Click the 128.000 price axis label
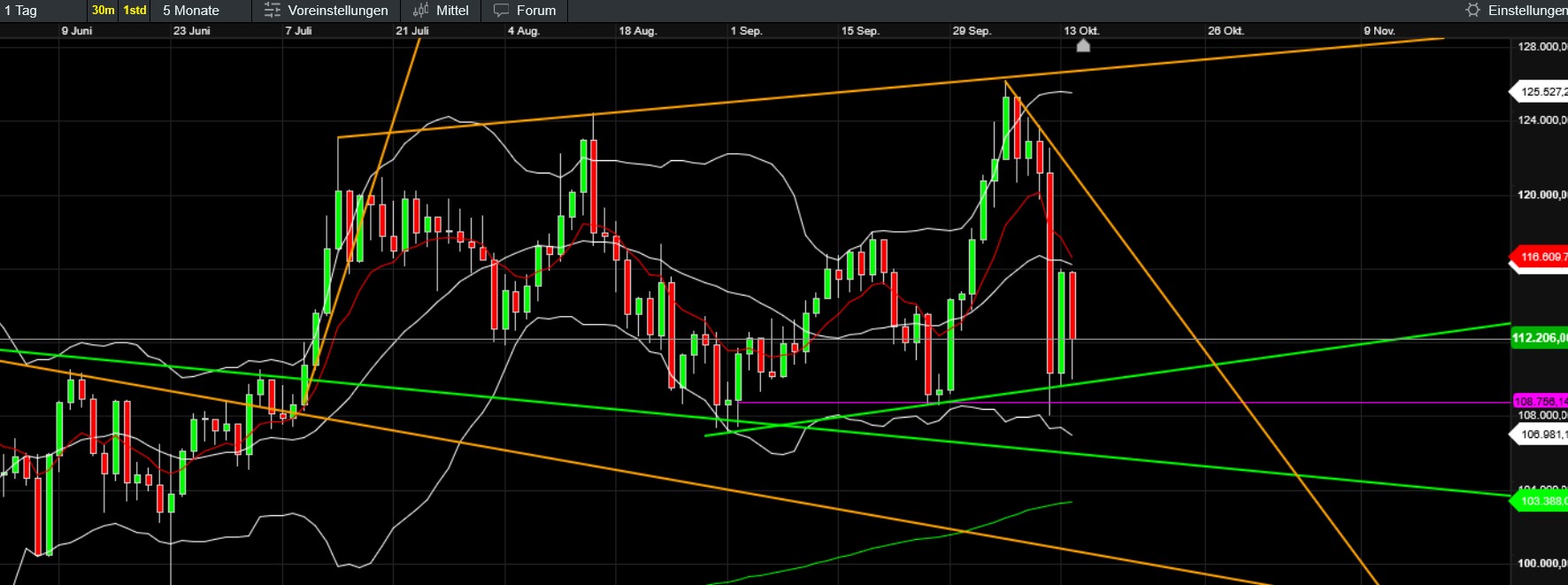Viewport: 1568px width, 585px height. pos(1542,47)
